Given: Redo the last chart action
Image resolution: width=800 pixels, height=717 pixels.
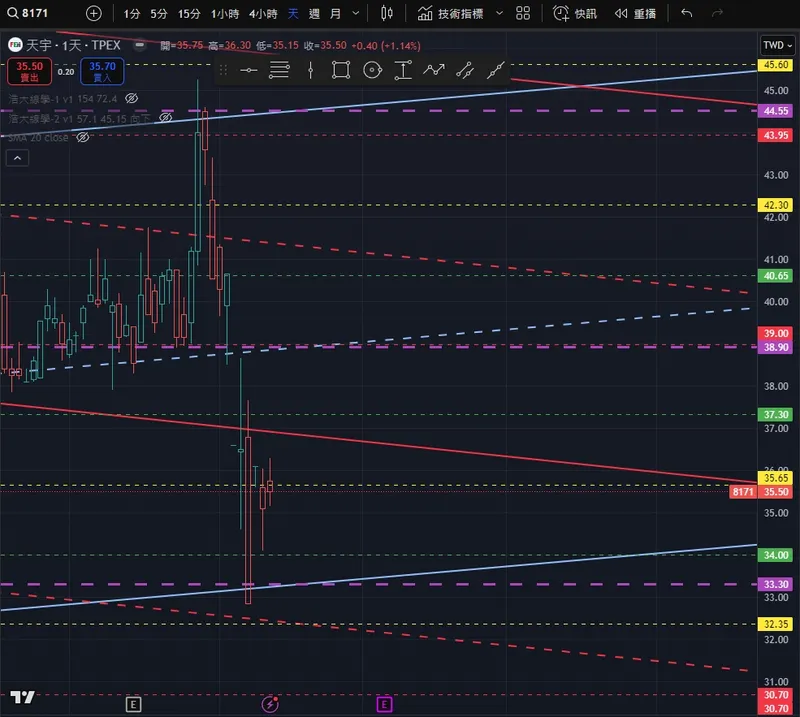Looking at the screenshot, I should [x=717, y=13].
